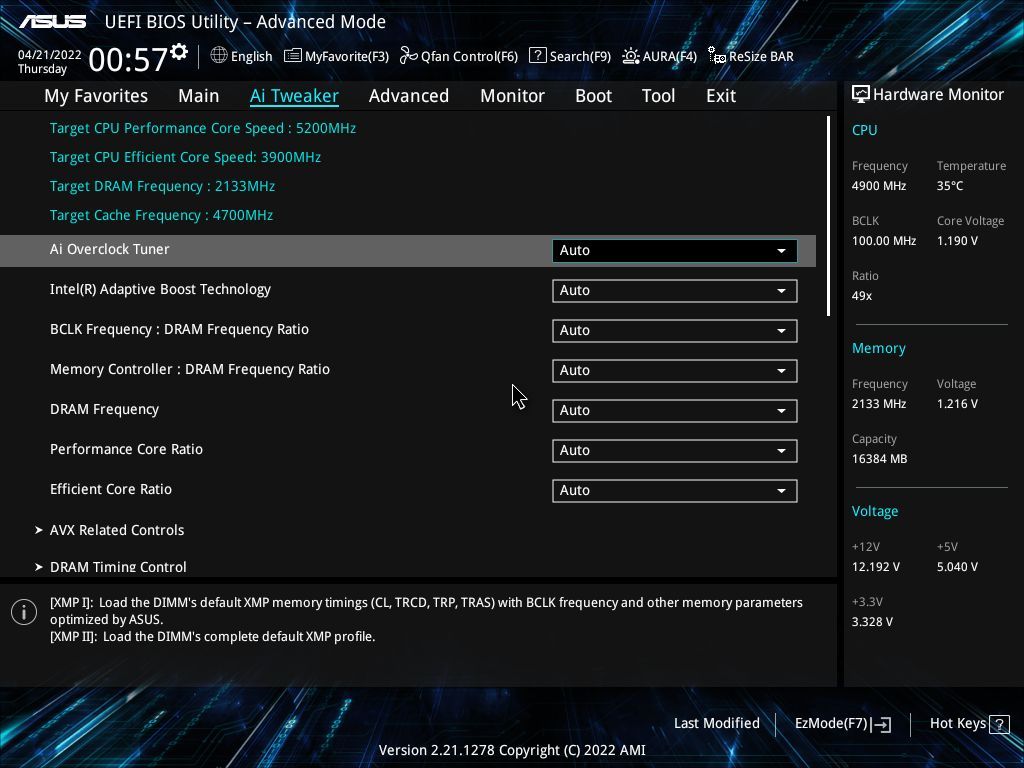Switch to the Tool tab

click(658, 96)
